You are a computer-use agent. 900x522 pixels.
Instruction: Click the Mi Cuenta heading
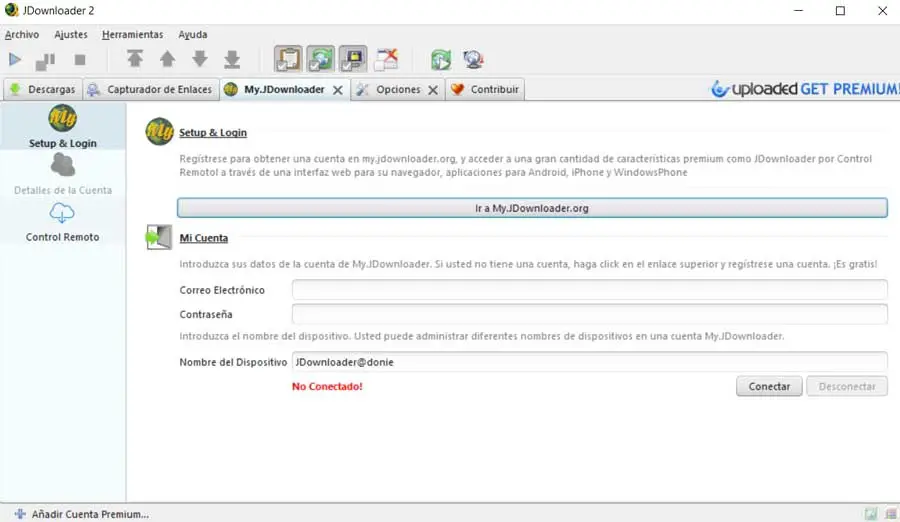pyautogui.click(x=204, y=238)
